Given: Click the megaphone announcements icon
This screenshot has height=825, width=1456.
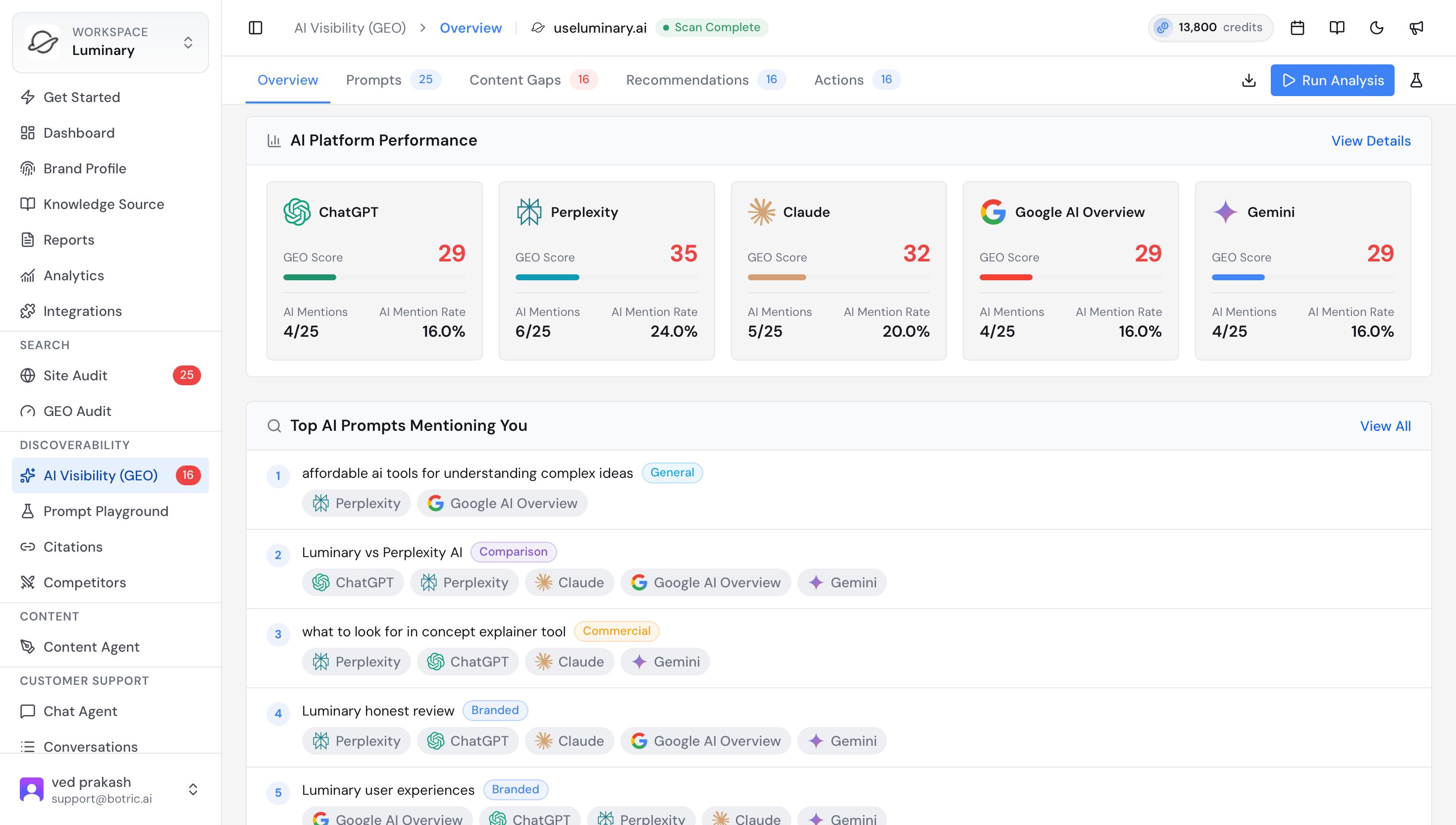Looking at the screenshot, I should click(x=1416, y=28).
